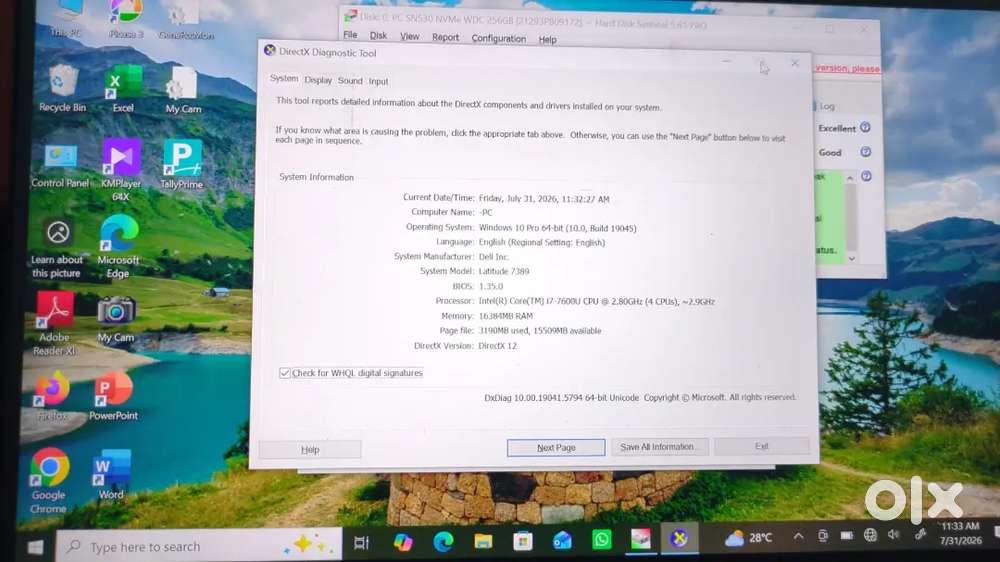Follow the red version link in Hard Disk Sentinel

tap(847, 68)
